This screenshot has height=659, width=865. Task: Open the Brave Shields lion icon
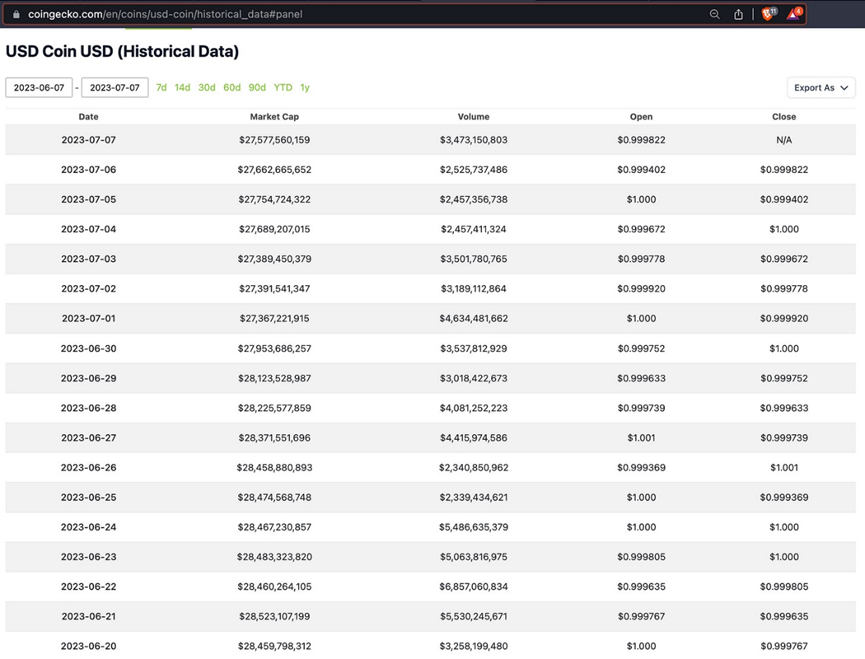[x=767, y=14]
